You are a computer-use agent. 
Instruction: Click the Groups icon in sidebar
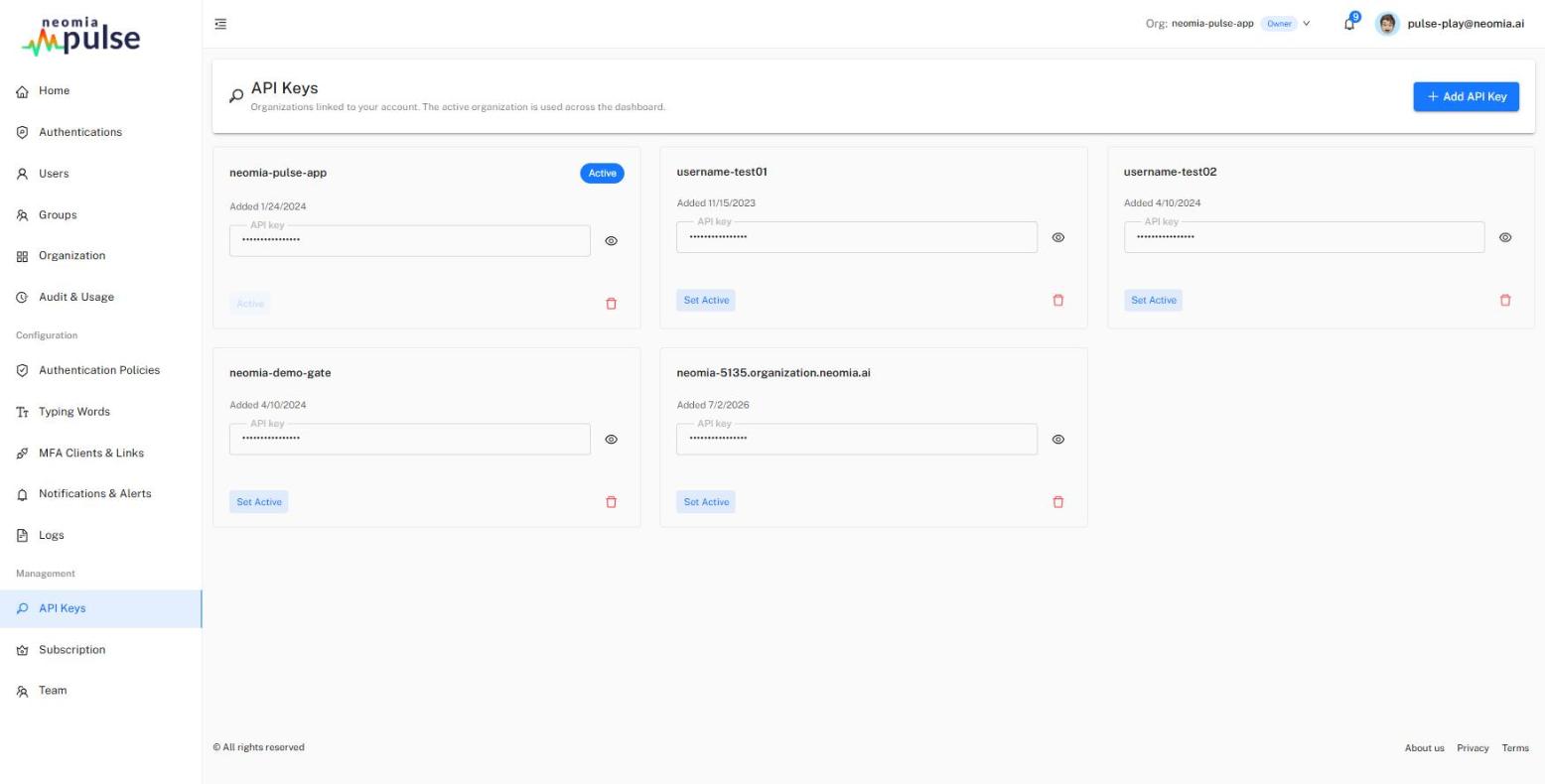pos(22,215)
